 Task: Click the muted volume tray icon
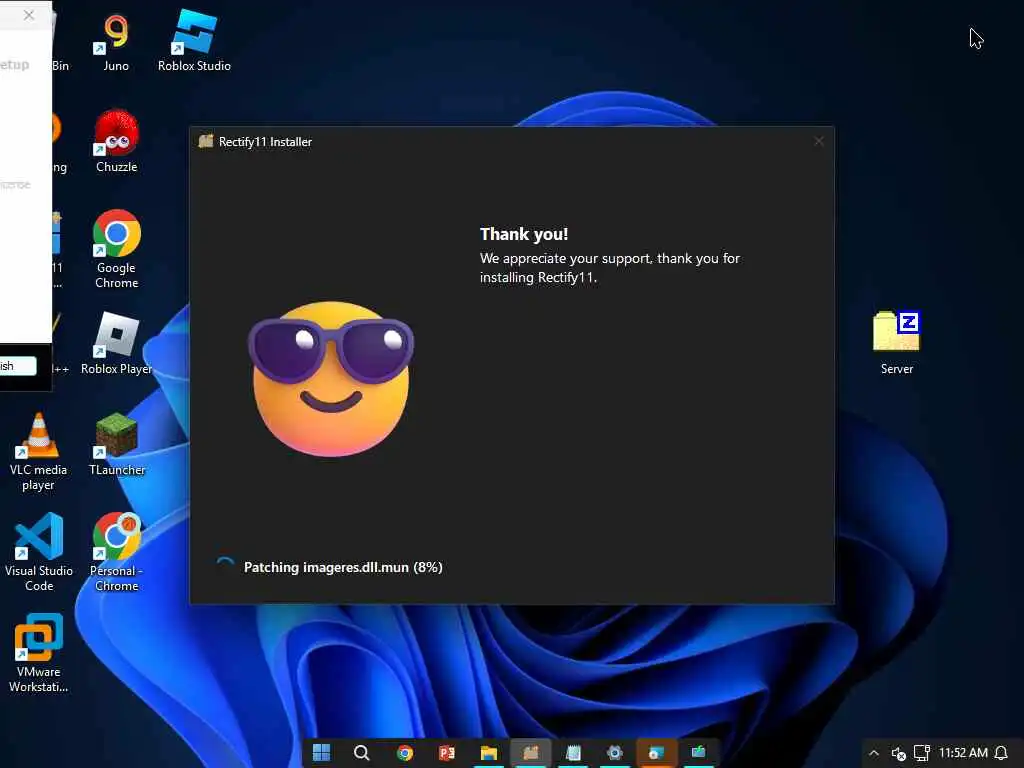[x=899, y=754]
